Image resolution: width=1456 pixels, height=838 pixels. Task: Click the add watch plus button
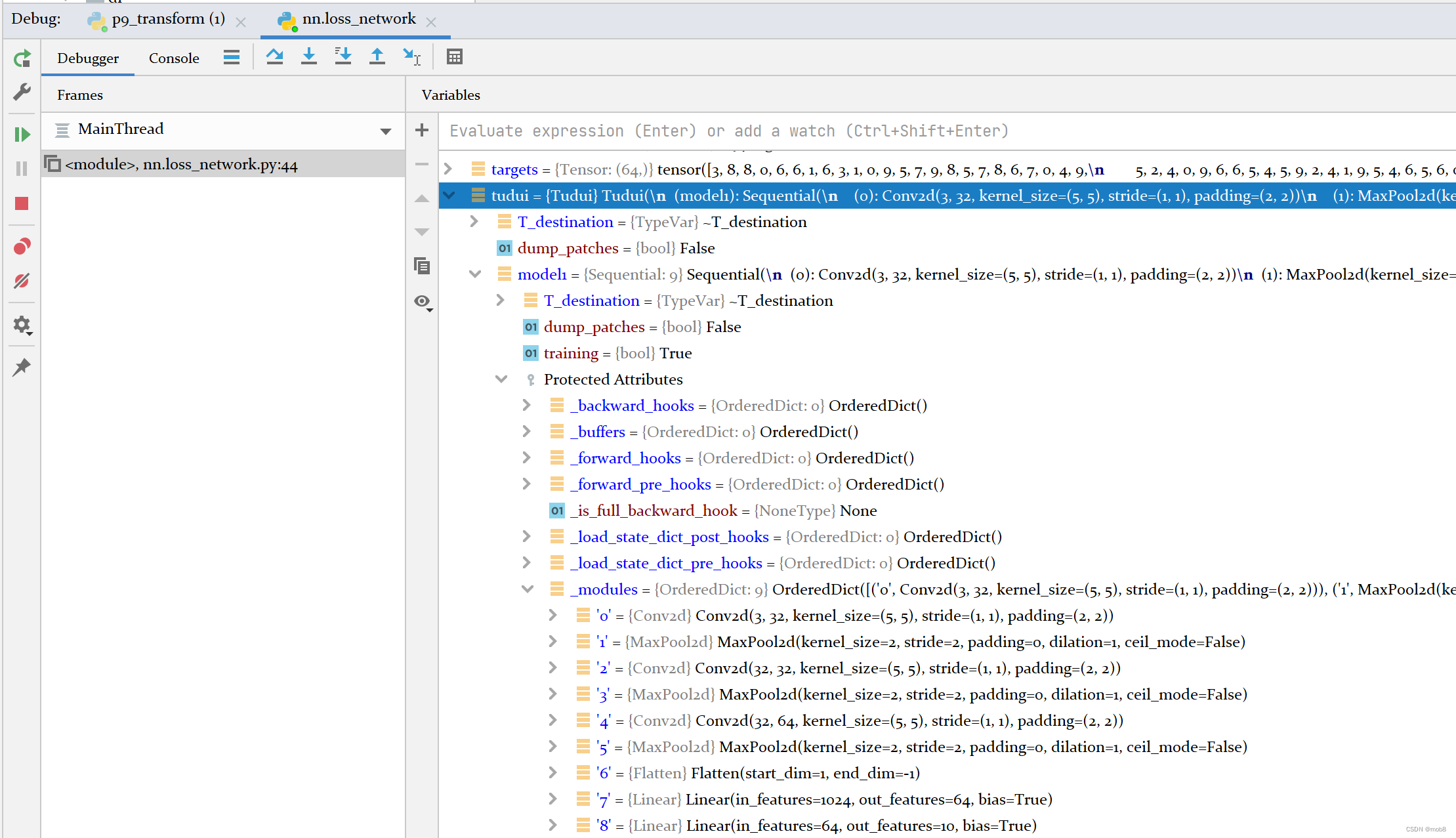coord(422,130)
